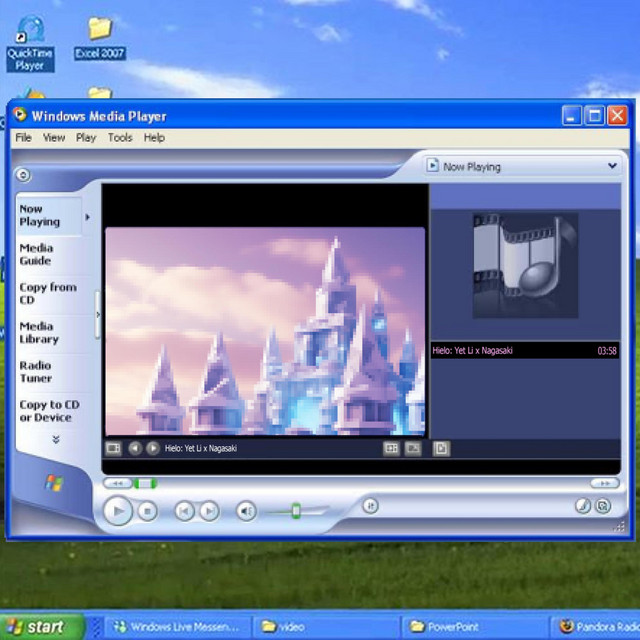Skip to previous track

(x=184, y=511)
